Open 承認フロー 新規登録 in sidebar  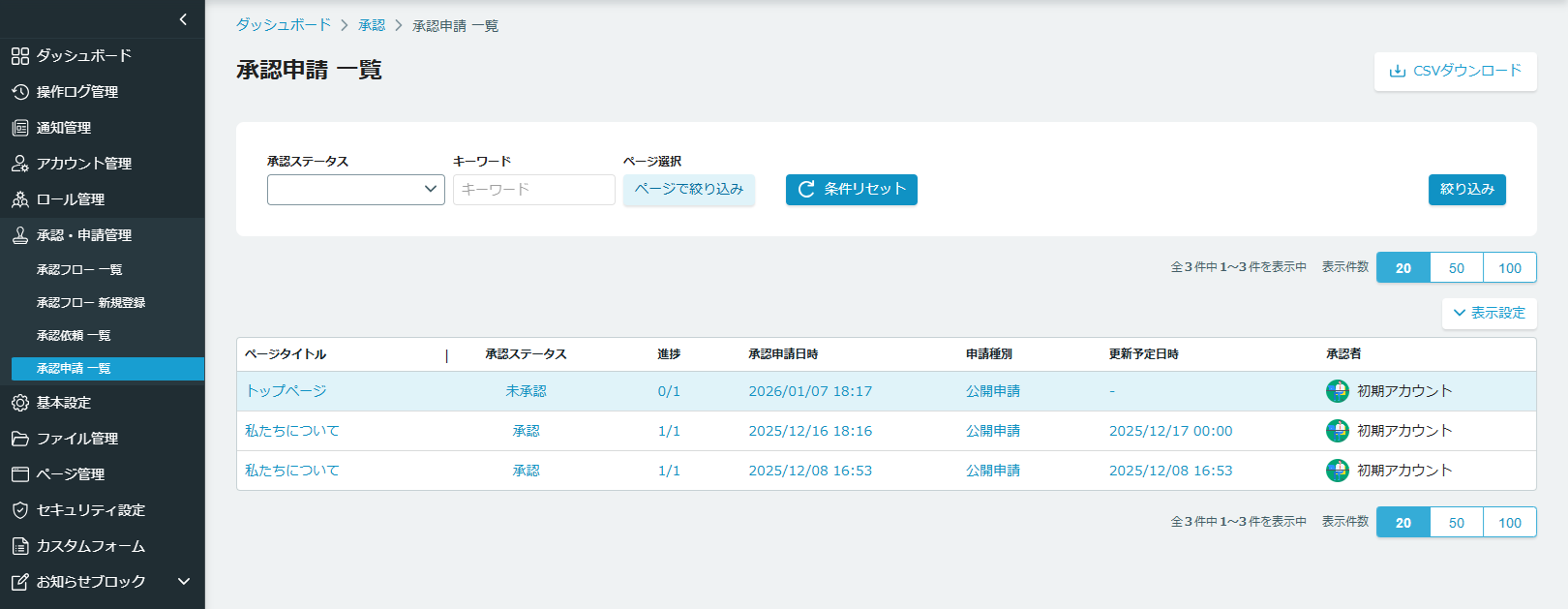click(91, 303)
